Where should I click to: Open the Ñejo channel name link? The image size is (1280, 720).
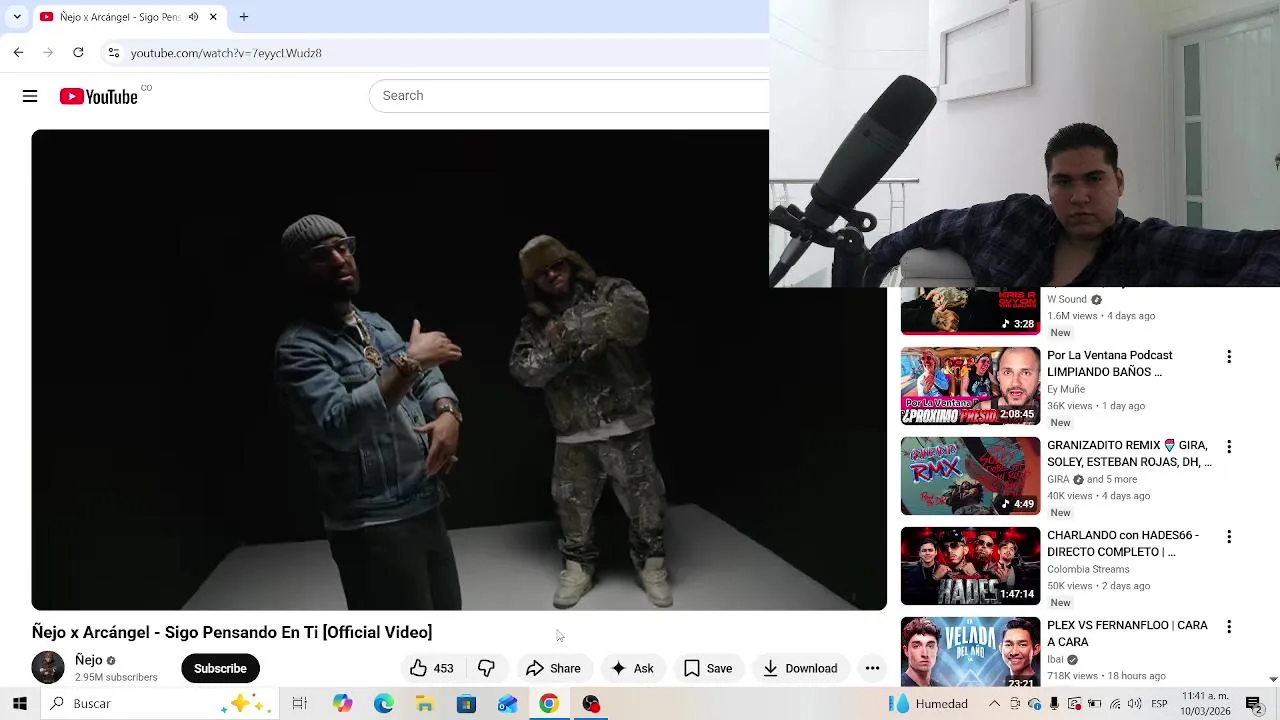click(x=89, y=660)
